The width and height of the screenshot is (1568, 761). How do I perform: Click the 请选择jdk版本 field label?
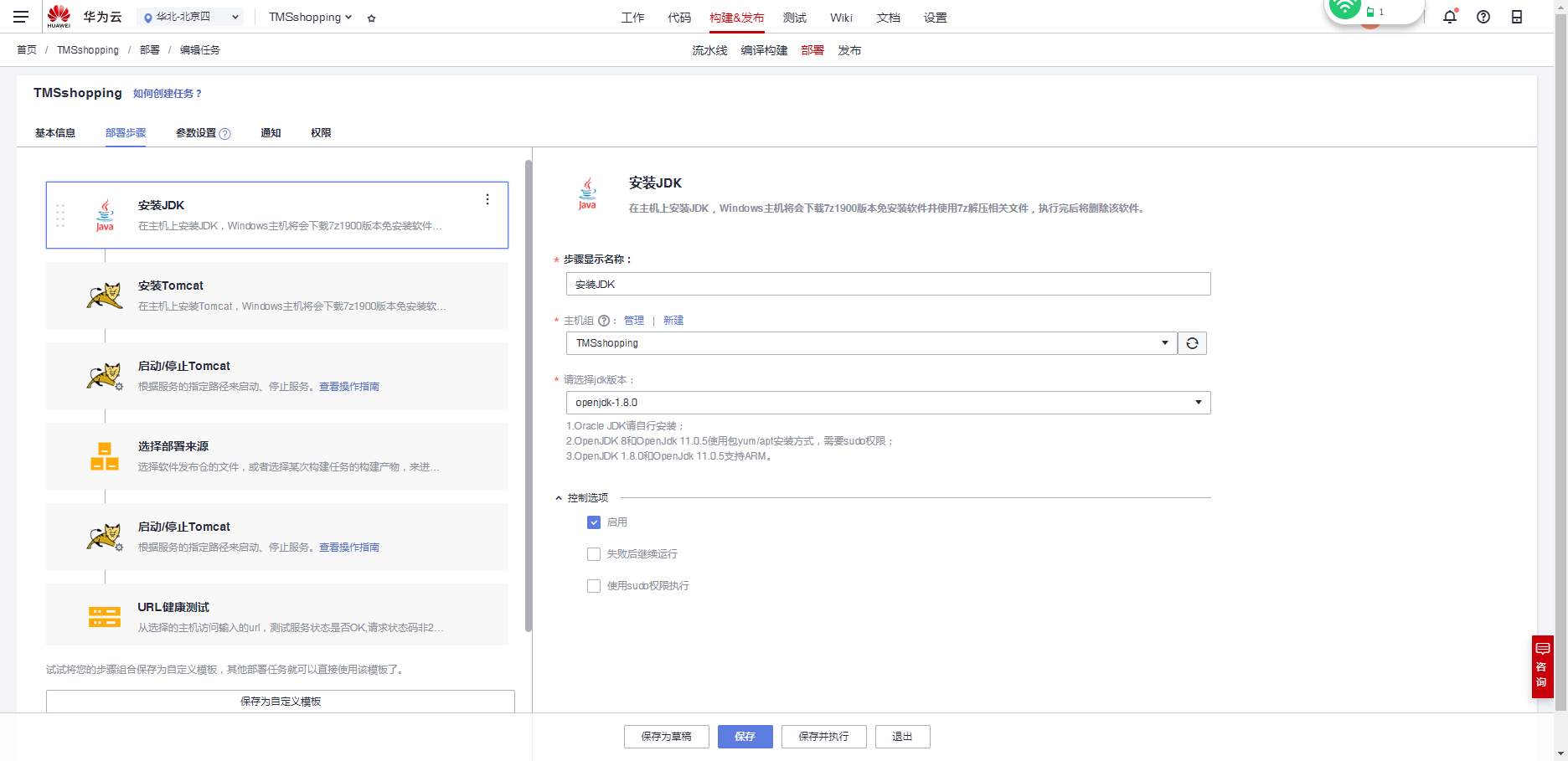pos(599,380)
